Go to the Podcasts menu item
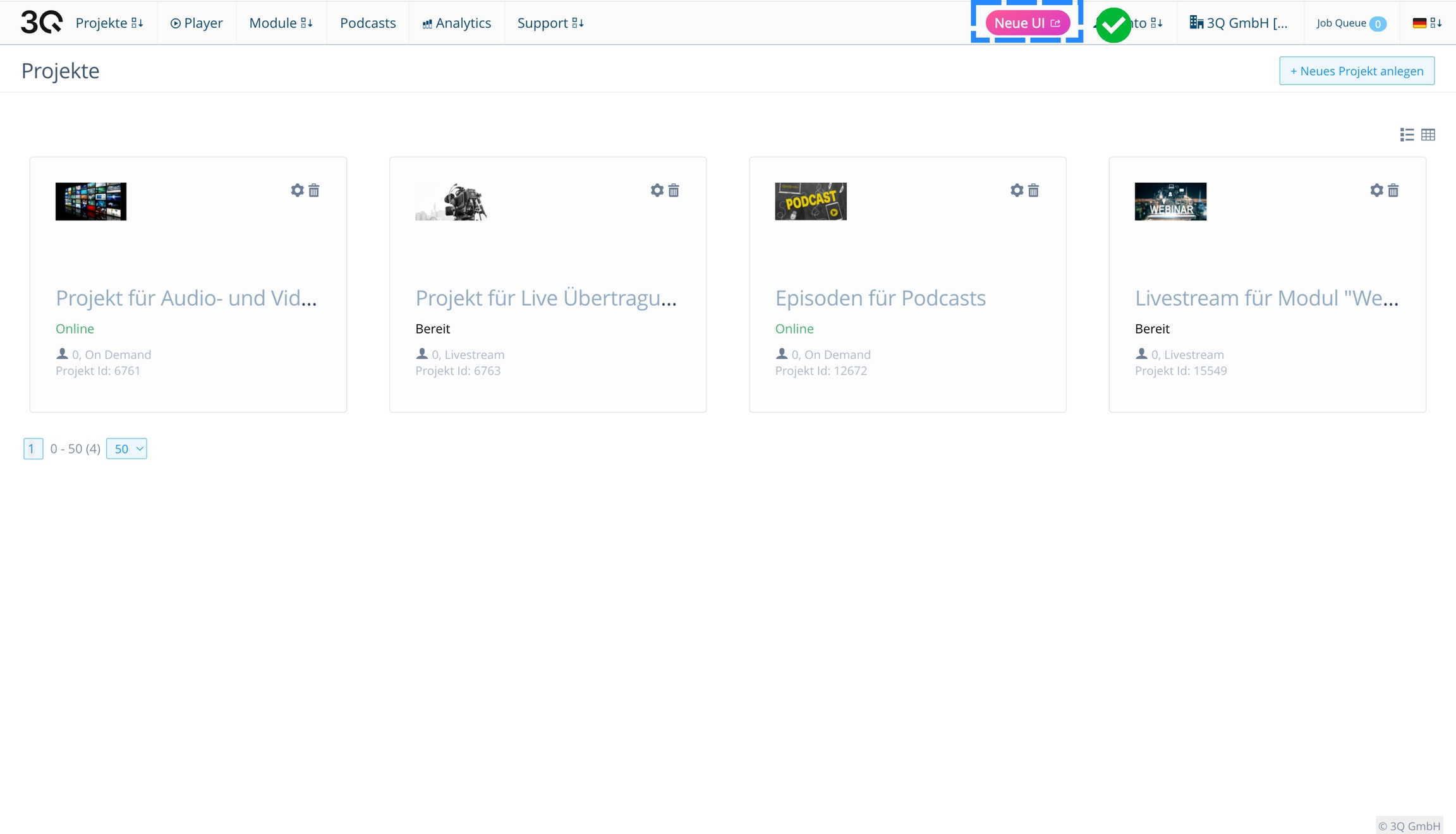Viewport: 1456px width, 834px height. pos(368,23)
